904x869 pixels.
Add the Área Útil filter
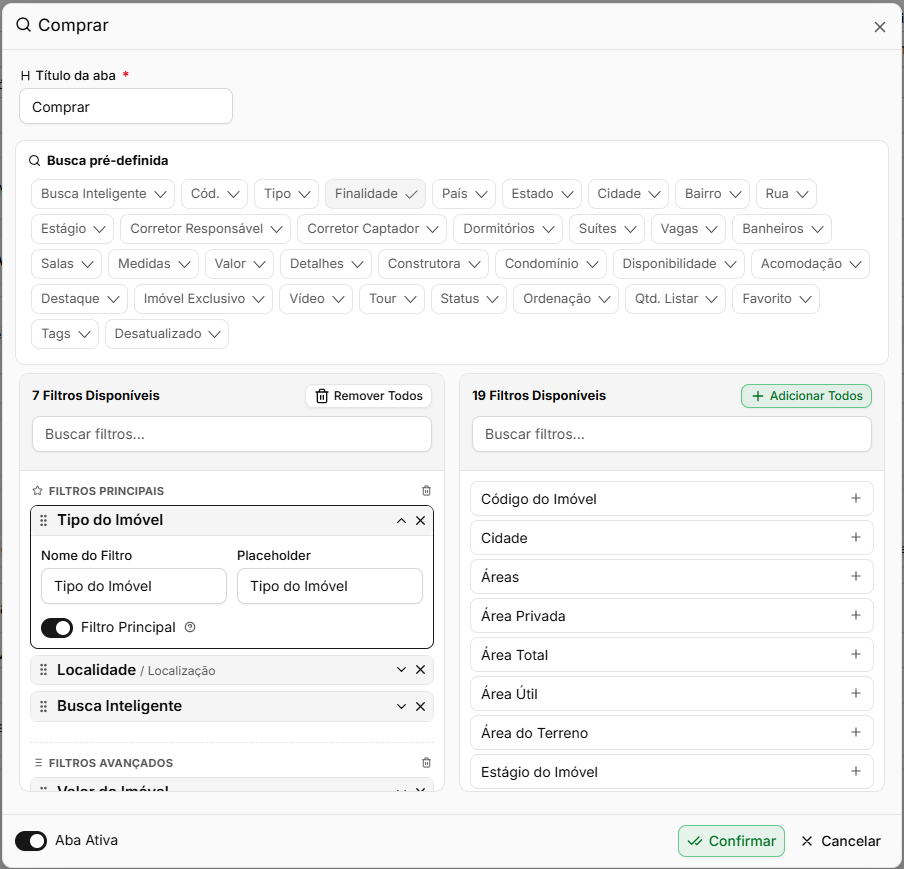pyautogui.click(x=856, y=693)
